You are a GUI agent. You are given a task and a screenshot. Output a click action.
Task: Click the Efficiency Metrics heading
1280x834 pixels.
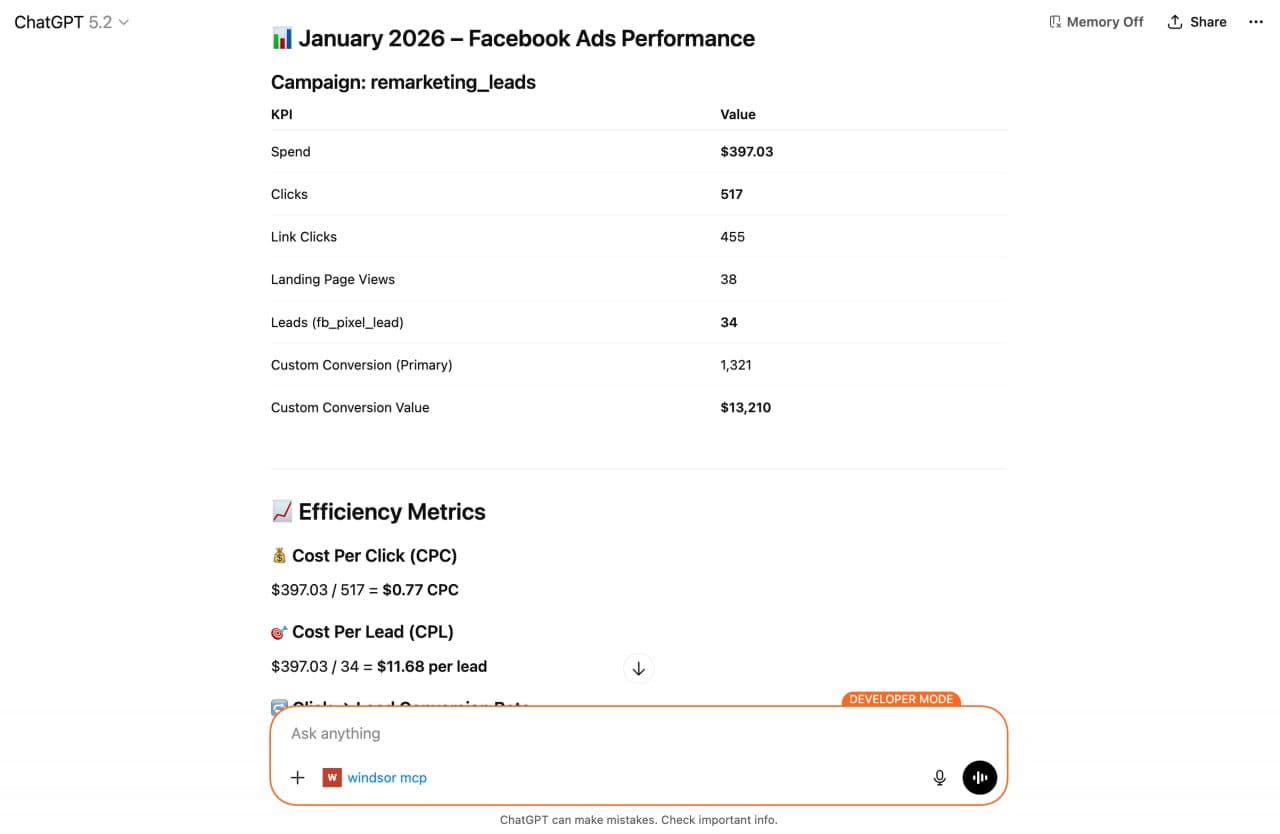click(x=391, y=512)
